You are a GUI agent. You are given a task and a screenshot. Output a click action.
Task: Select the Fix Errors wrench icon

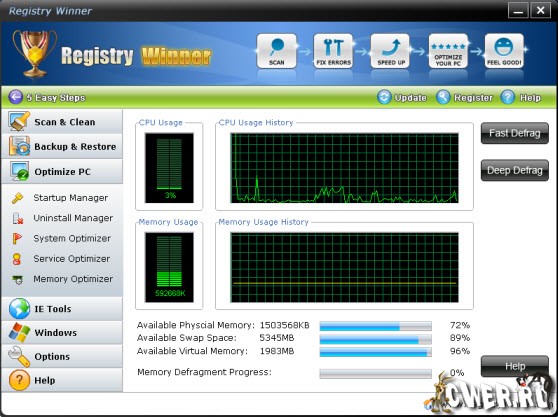click(333, 51)
